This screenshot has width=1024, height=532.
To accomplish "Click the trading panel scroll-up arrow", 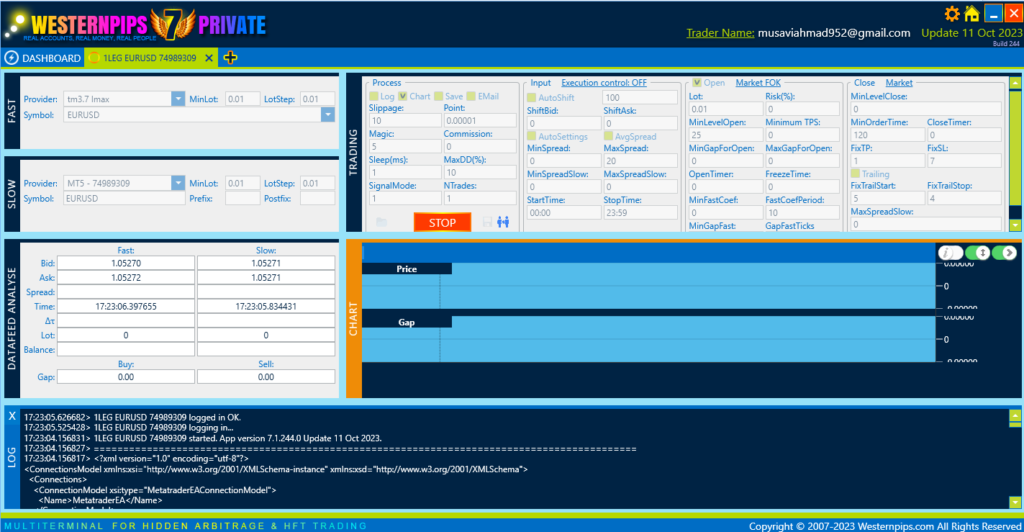I will pyautogui.click(x=1015, y=83).
